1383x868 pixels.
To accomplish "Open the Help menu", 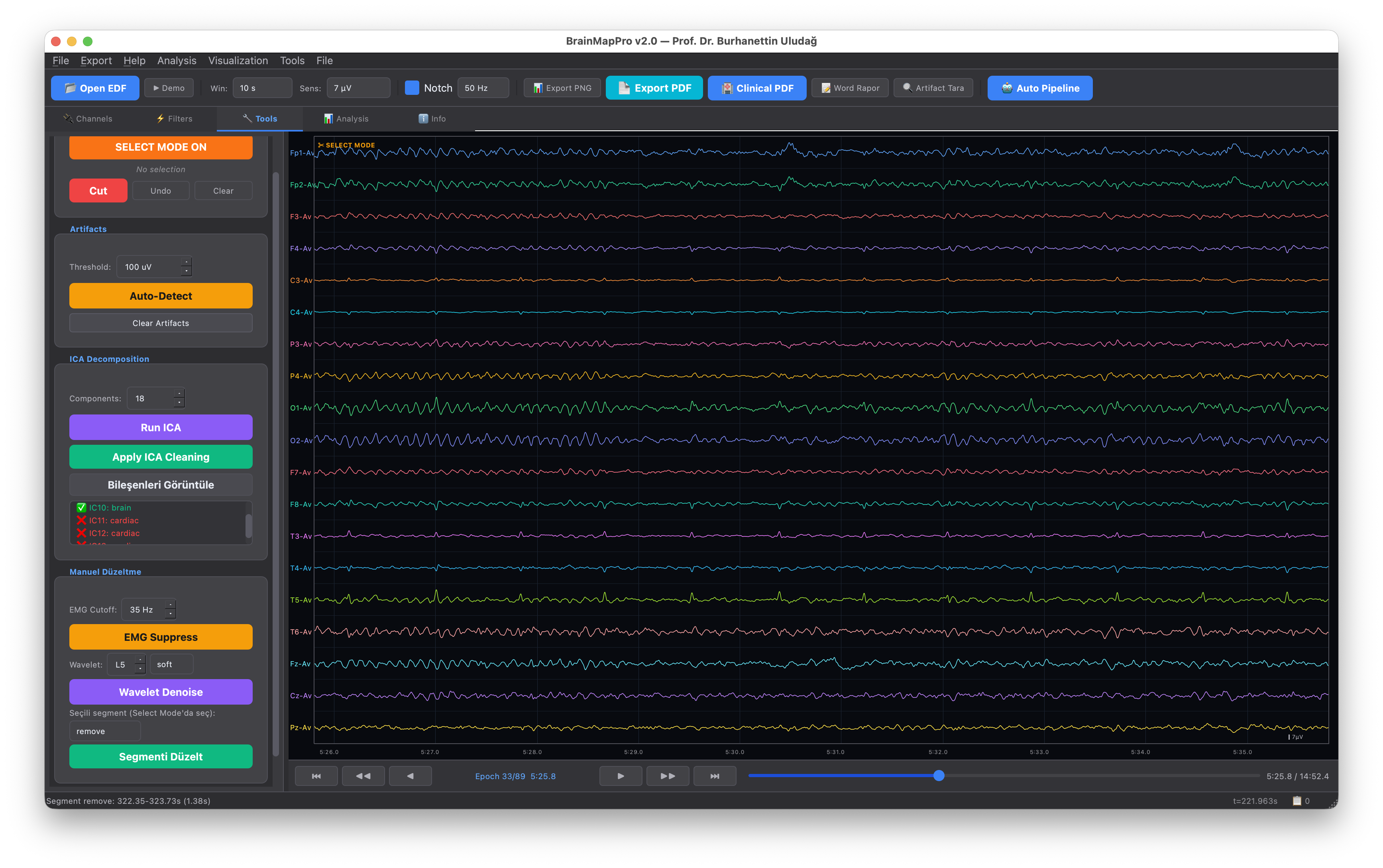I will pos(134,60).
